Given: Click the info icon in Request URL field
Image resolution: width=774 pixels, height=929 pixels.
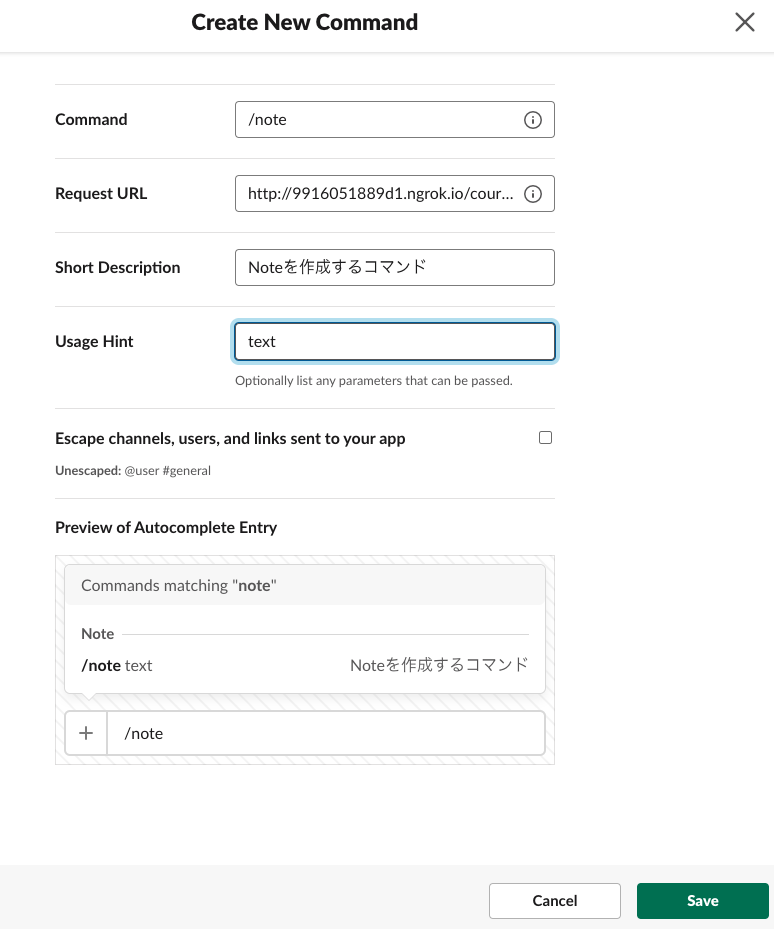Looking at the screenshot, I should click(x=532, y=194).
